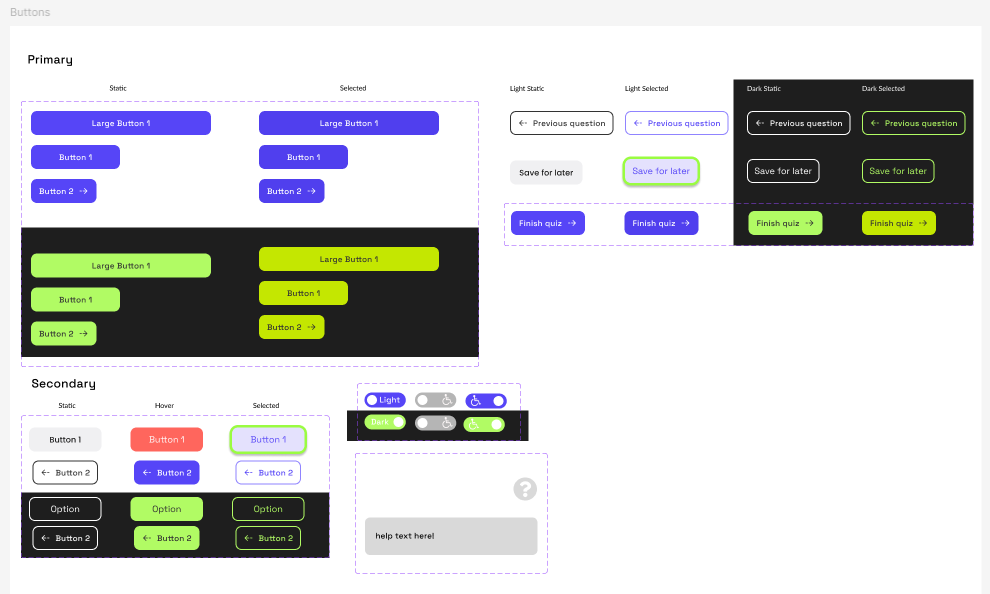Click the arrow in purple Hover Button 2

click(x=146, y=473)
